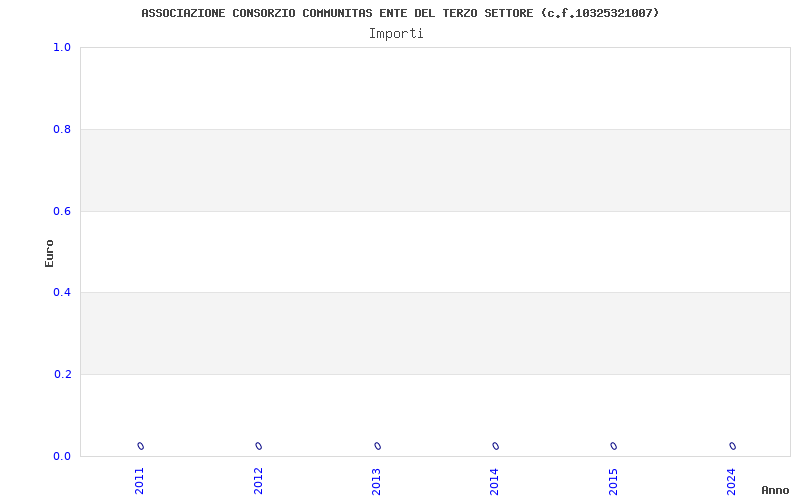
Task: Click the 0 data value above 2015
Action: click(614, 446)
